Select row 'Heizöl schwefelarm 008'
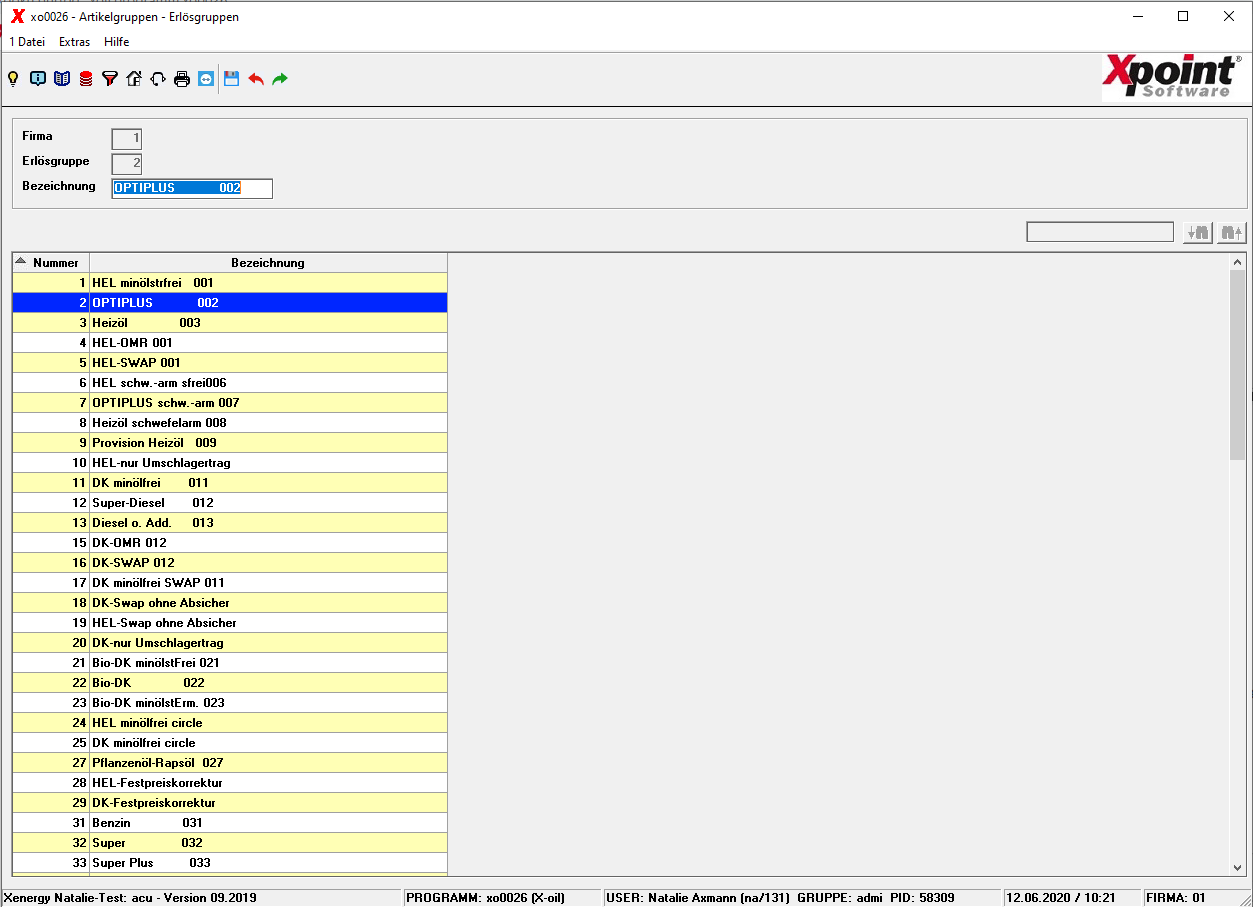Image resolution: width=1253 pixels, height=907 pixels. [230, 423]
